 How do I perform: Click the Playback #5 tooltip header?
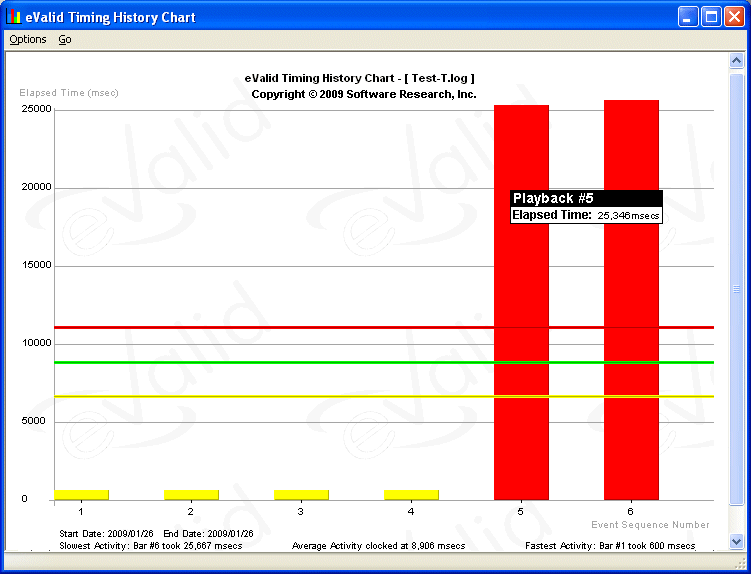[x=587, y=198]
